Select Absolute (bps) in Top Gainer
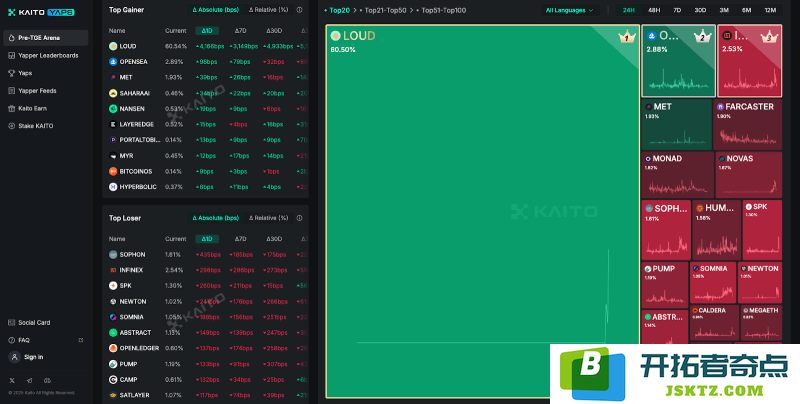This screenshot has width=800, height=404. click(x=215, y=10)
